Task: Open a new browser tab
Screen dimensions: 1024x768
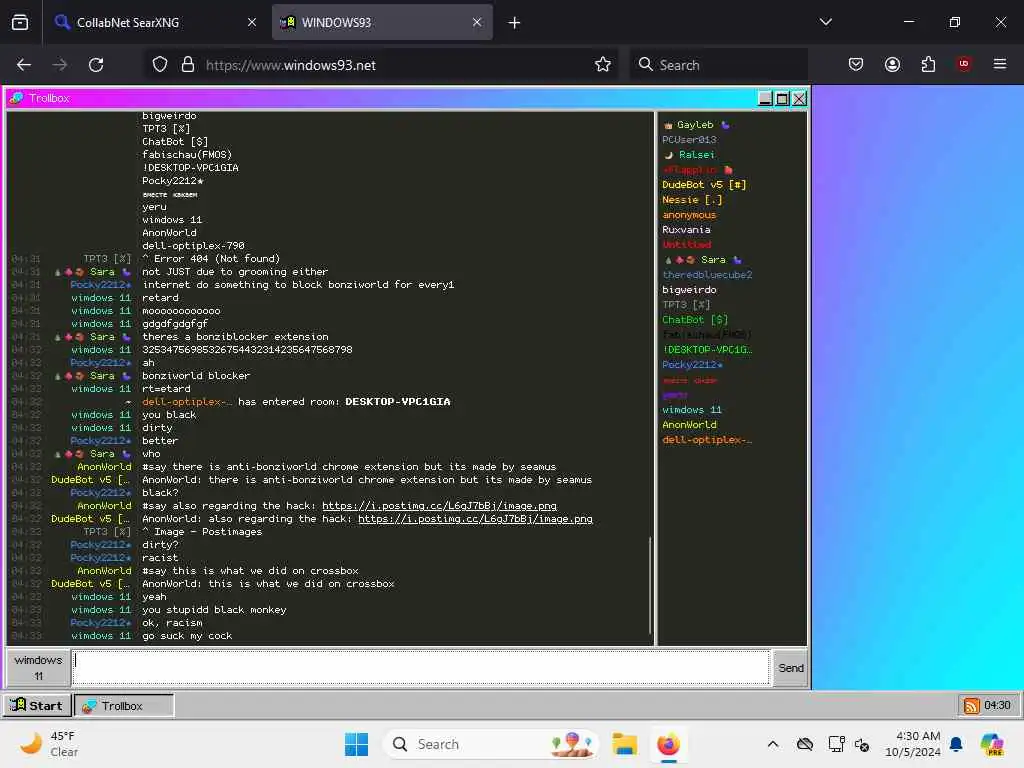Action: point(514,23)
